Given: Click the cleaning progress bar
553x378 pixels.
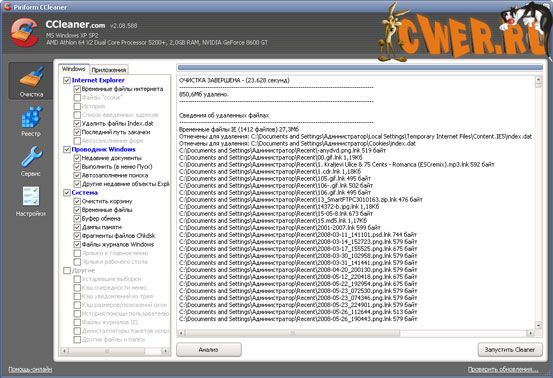Looking at the screenshot, I should [x=360, y=68].
